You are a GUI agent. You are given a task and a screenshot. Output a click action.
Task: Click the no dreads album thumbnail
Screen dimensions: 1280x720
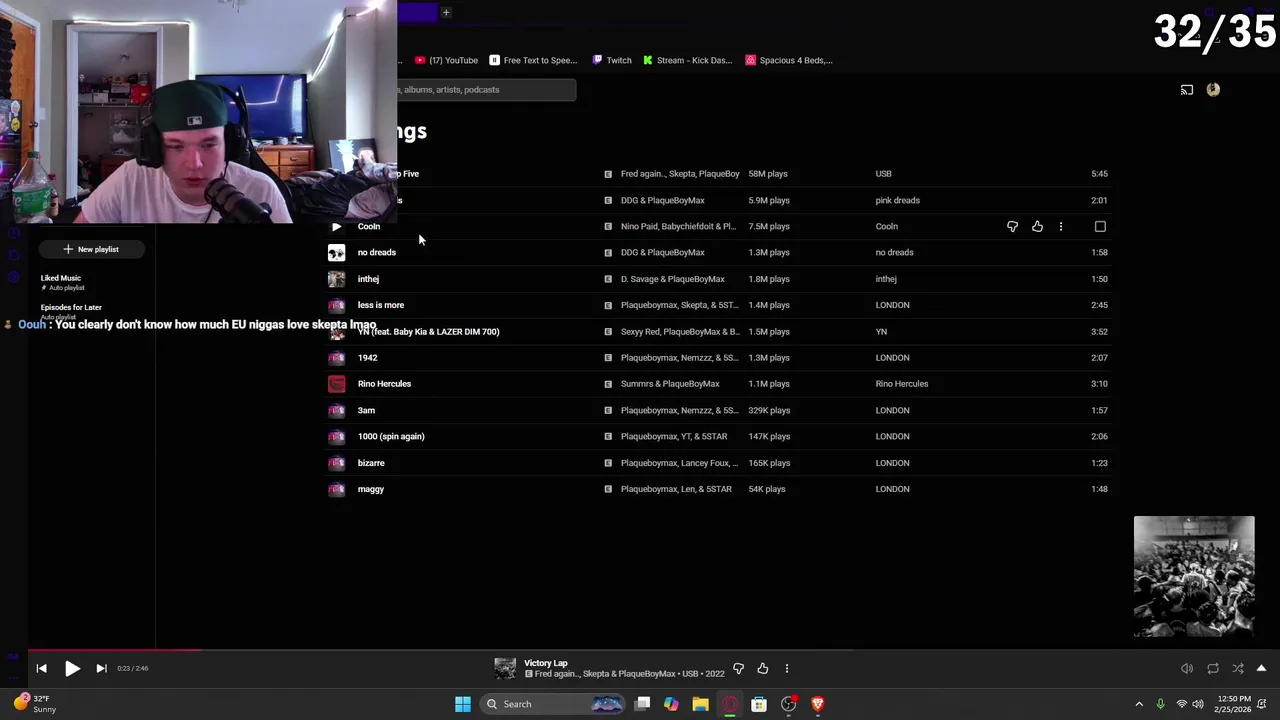click(x=336, y=252)
